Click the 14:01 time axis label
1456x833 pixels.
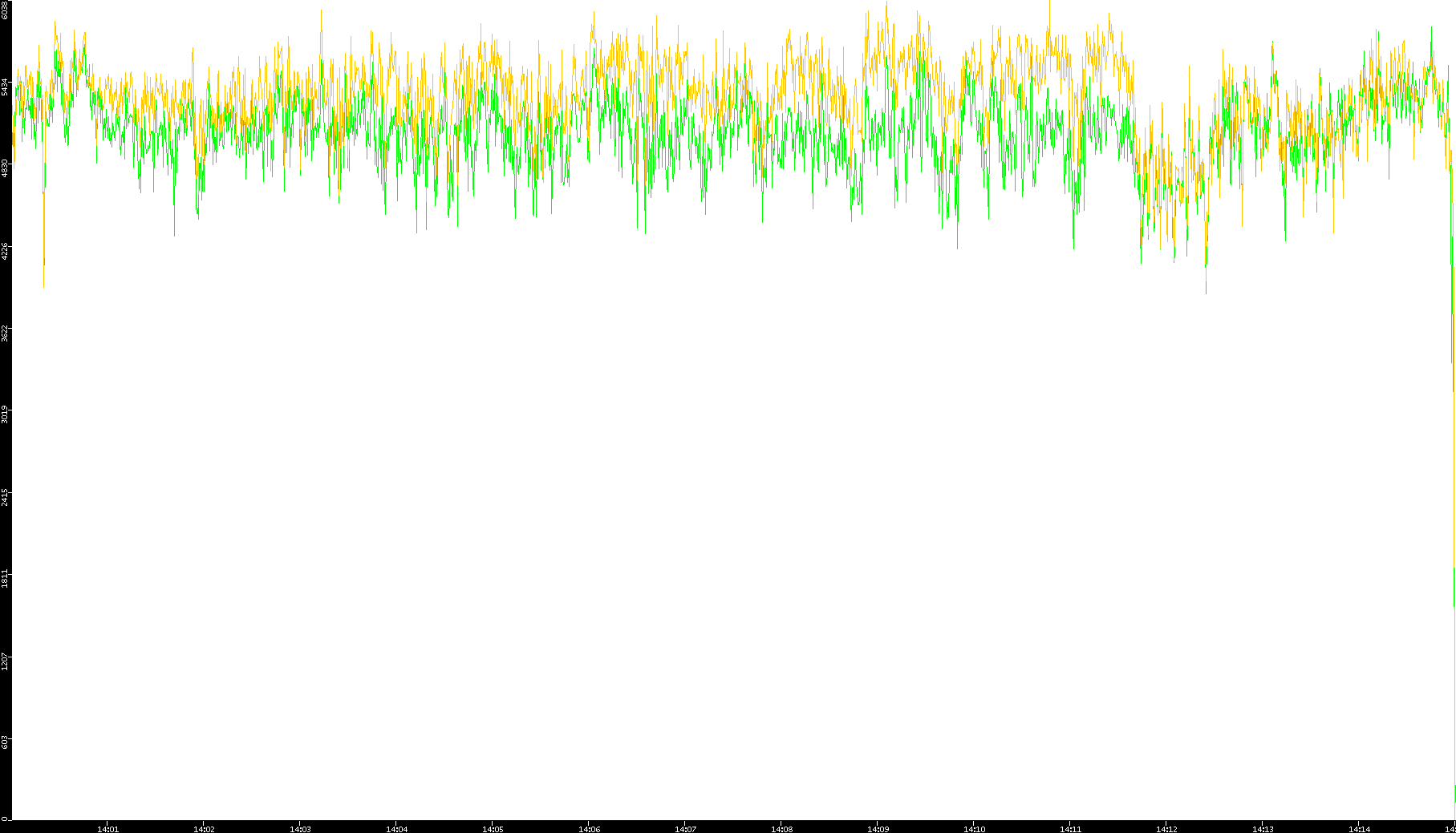(x=107, y=829)
